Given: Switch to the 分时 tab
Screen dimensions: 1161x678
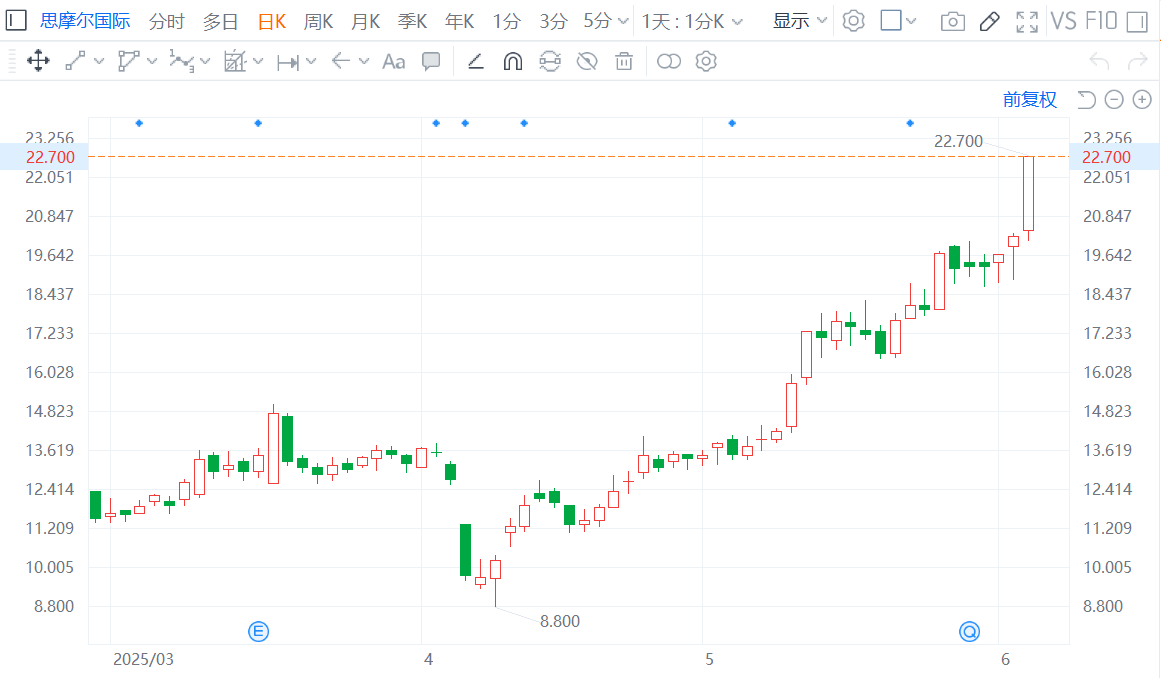Looking at the screenshot, I should click(167, 21).
